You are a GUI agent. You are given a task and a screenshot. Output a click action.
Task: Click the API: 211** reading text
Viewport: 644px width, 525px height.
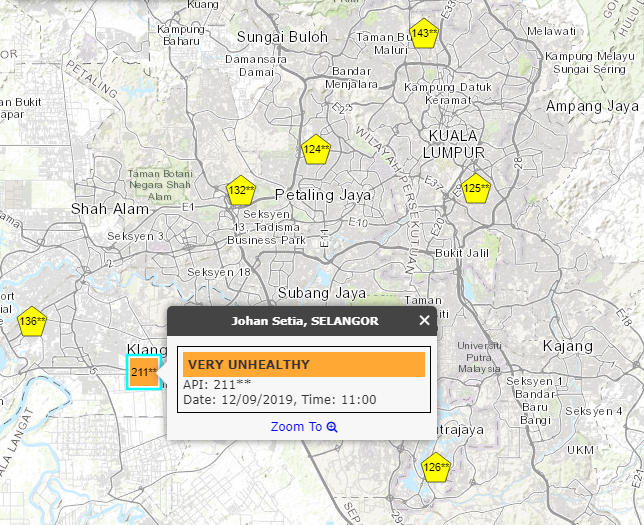[x=217, y=385]
